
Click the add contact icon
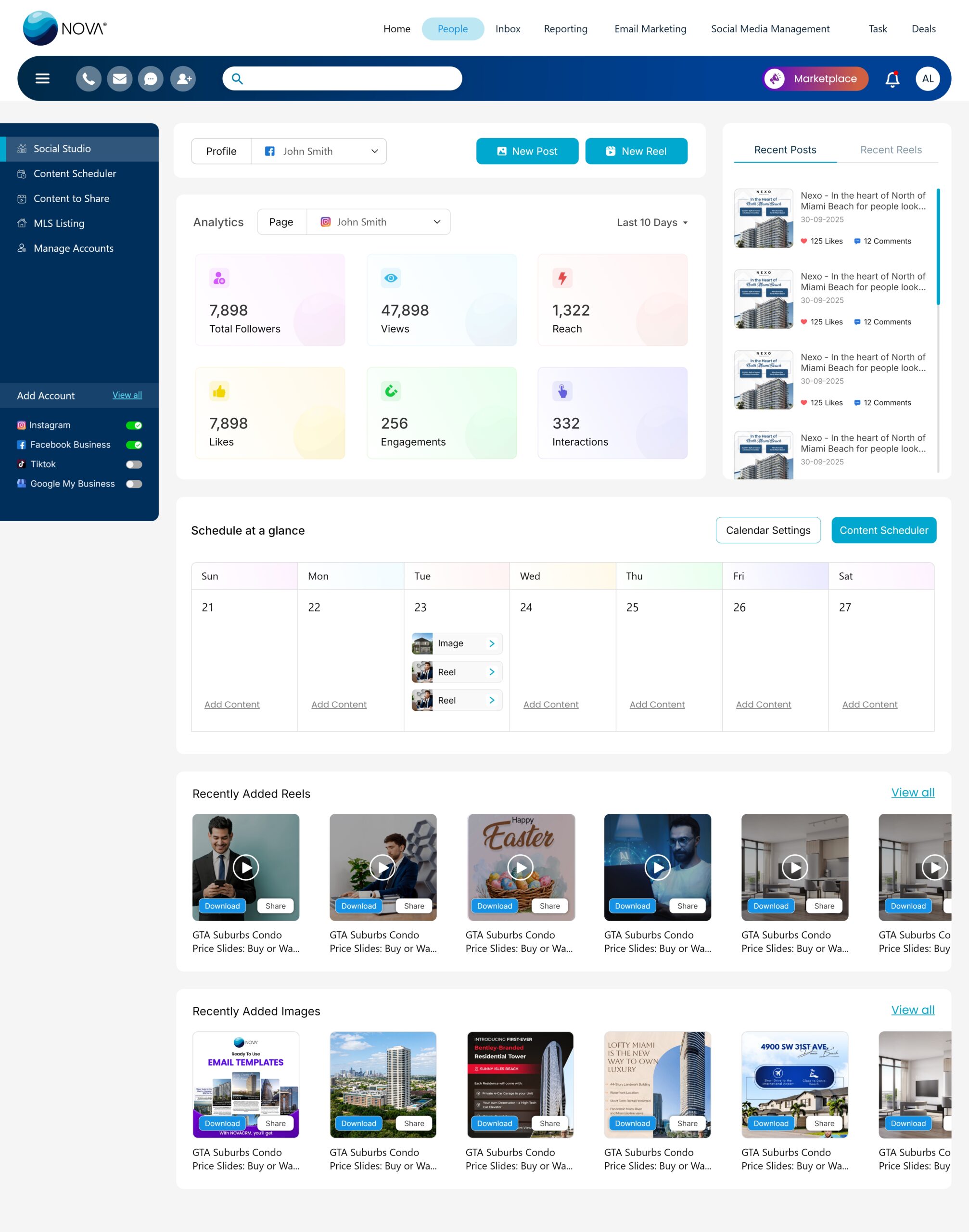click(183, 79)
